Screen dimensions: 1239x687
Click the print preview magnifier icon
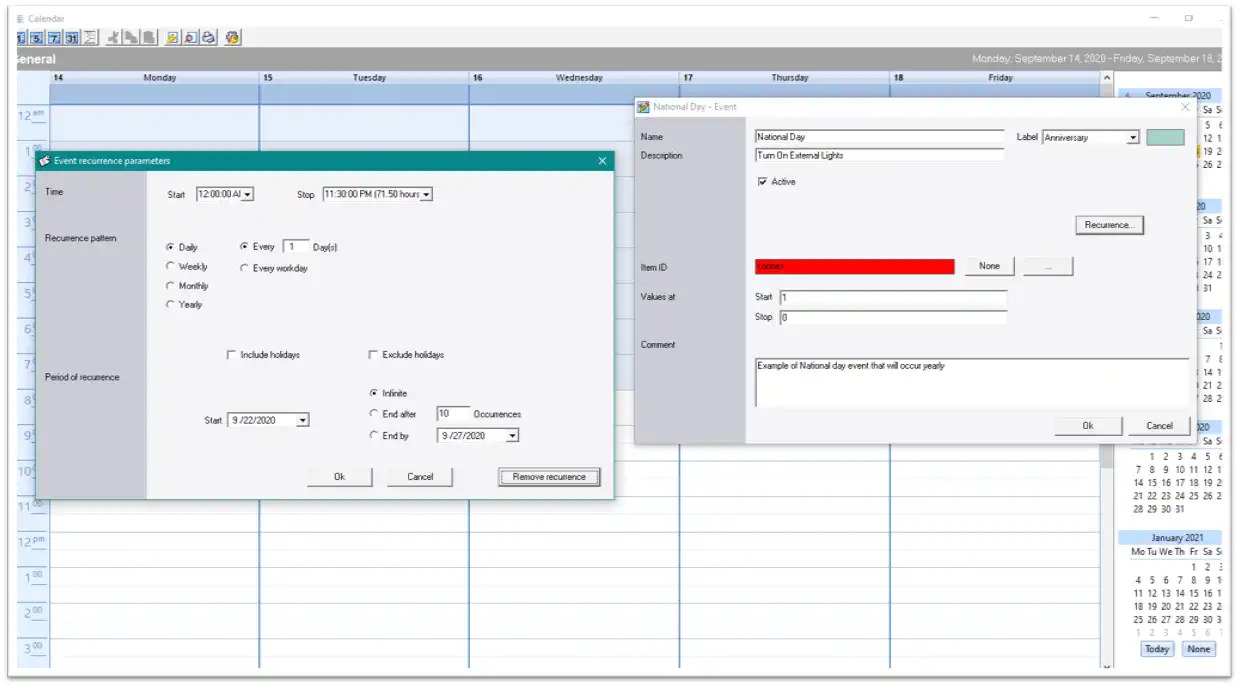pos(190,38)
